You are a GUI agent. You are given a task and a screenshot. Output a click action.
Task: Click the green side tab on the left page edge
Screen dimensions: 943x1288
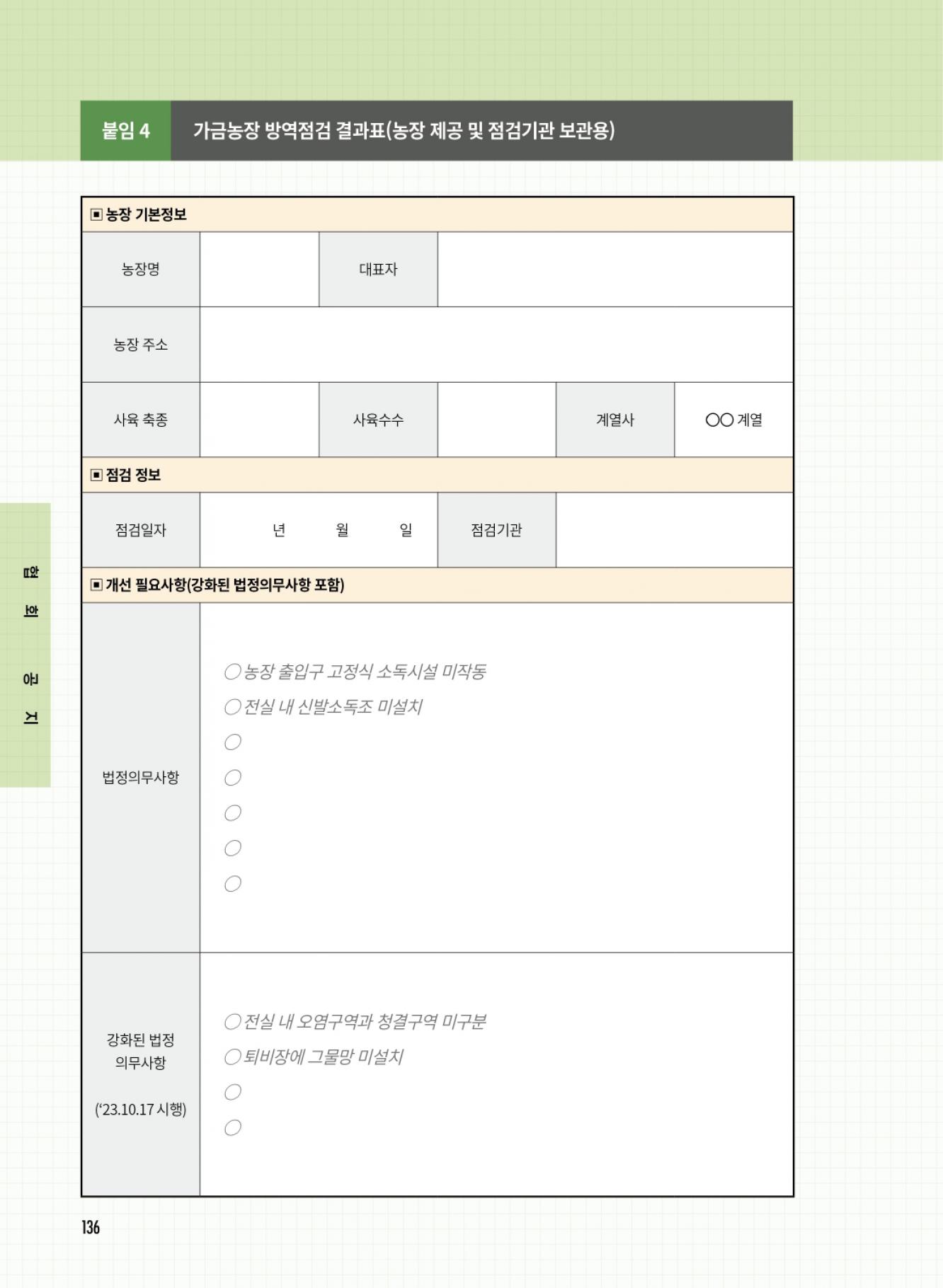pyautogui.click(x=25, y=645)
